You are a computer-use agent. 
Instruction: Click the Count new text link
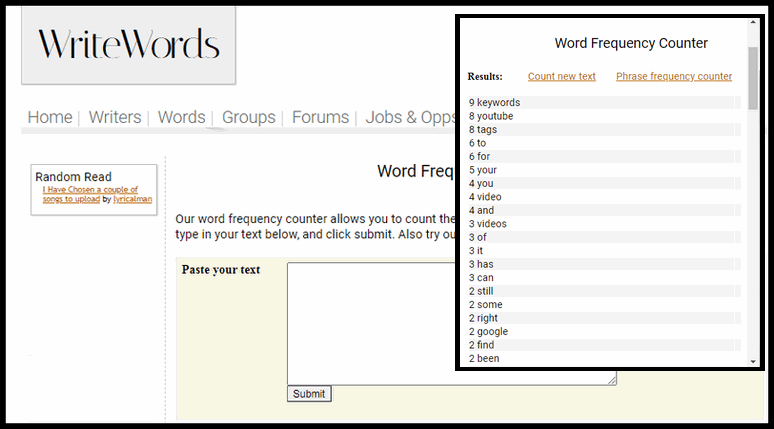[x=562, y=77]
